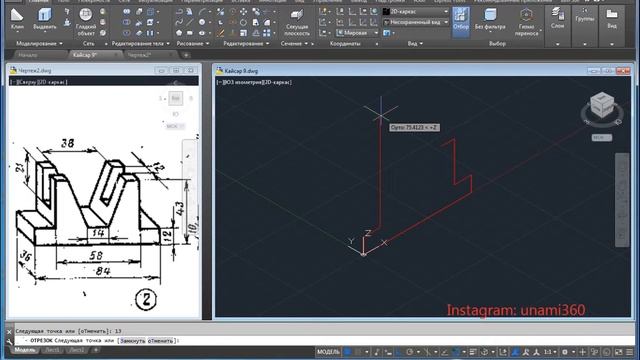640x360 pixels.
Task: Select the circle tool in Рисование panel
Action: coord(202,22)
